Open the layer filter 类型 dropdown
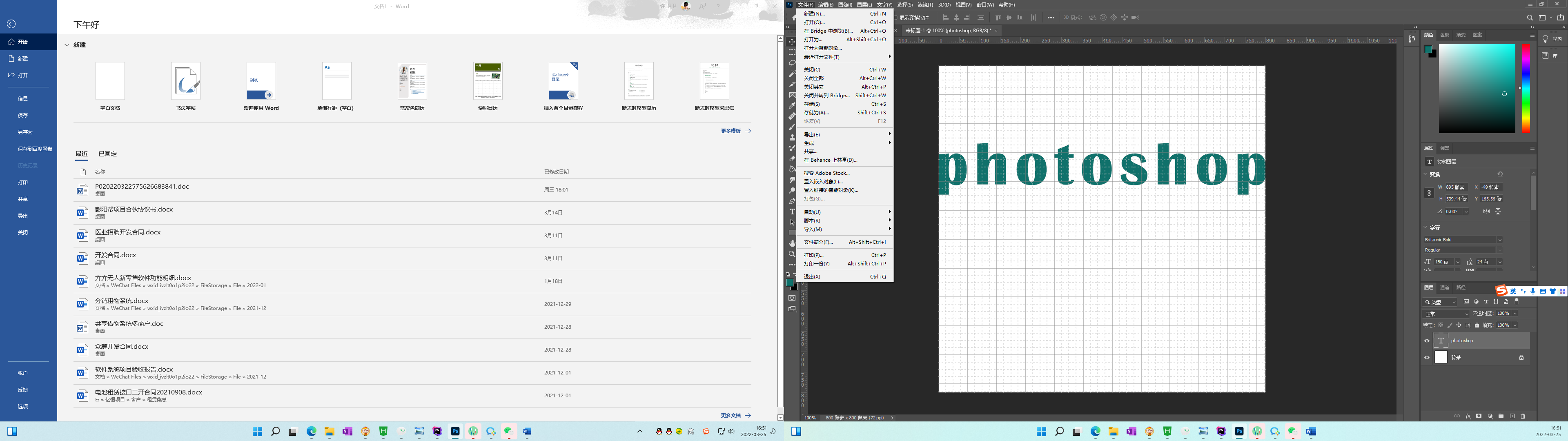 pyautogui.click(x=1439, y=301)
